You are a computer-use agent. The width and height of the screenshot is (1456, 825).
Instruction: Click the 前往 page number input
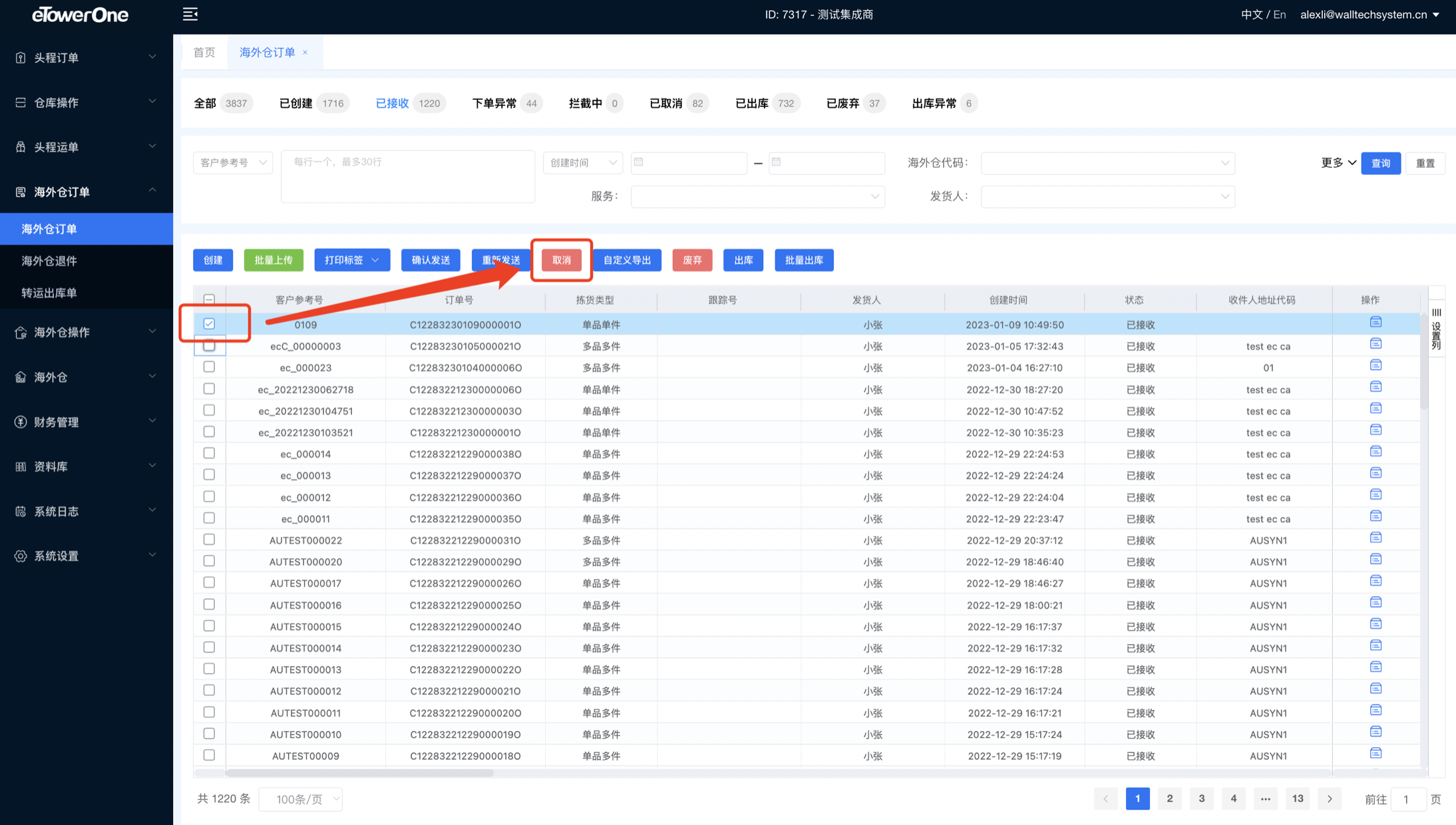[x=1407, y=799]
